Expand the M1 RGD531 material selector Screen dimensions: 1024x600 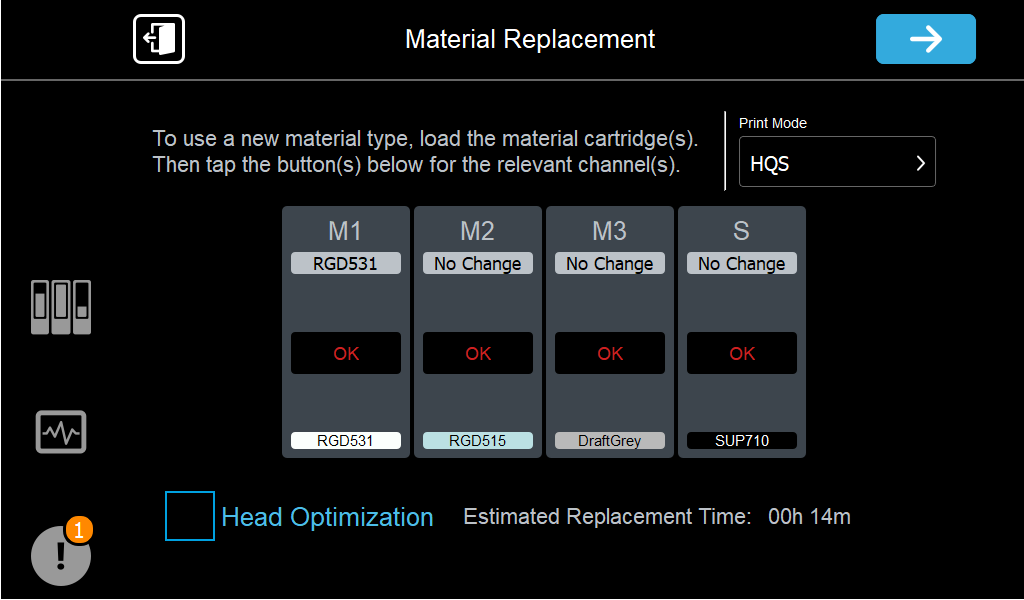coord(346,263)
